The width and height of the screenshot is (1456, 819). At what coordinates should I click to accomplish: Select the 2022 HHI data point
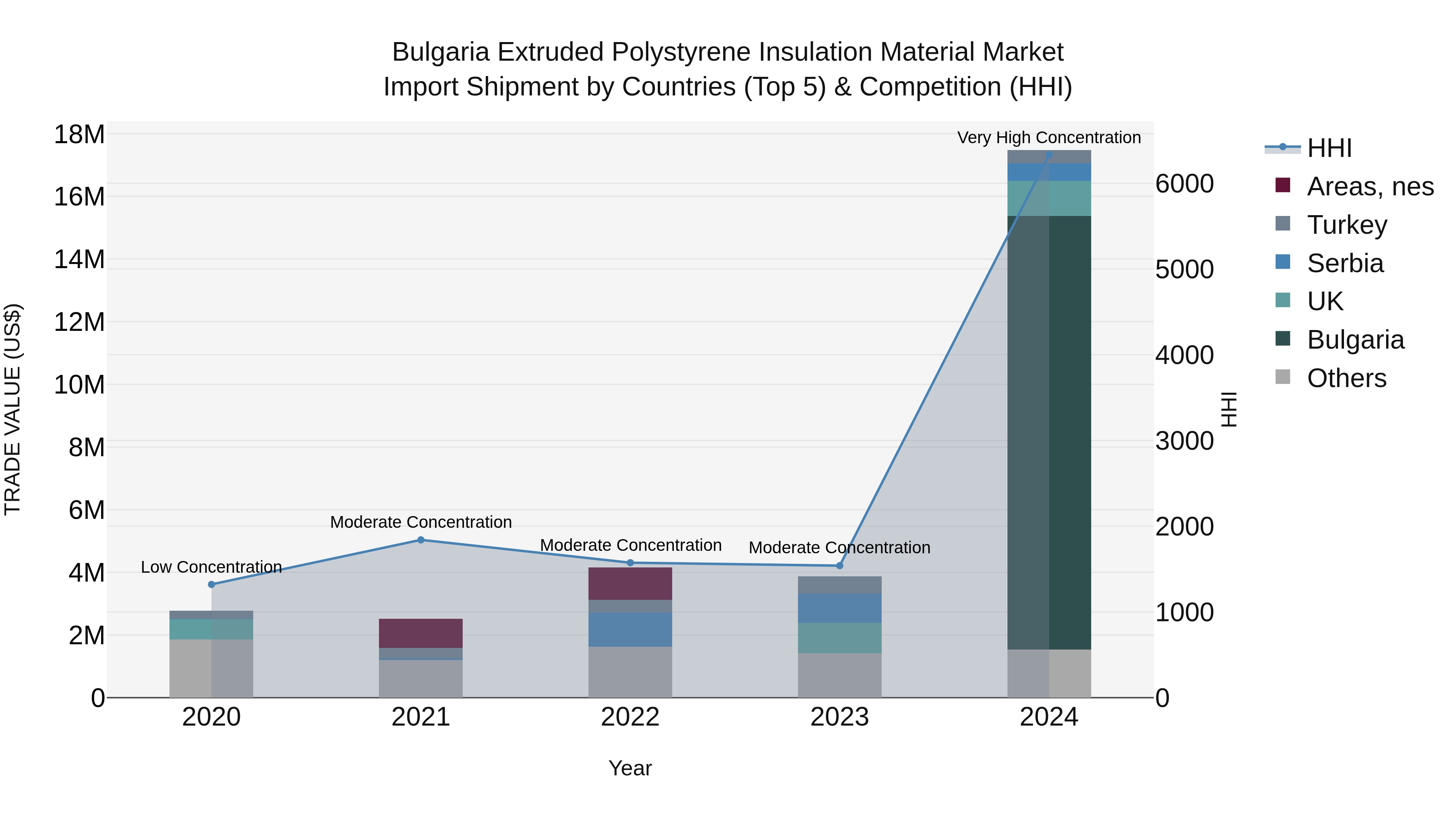coord(630,563)
